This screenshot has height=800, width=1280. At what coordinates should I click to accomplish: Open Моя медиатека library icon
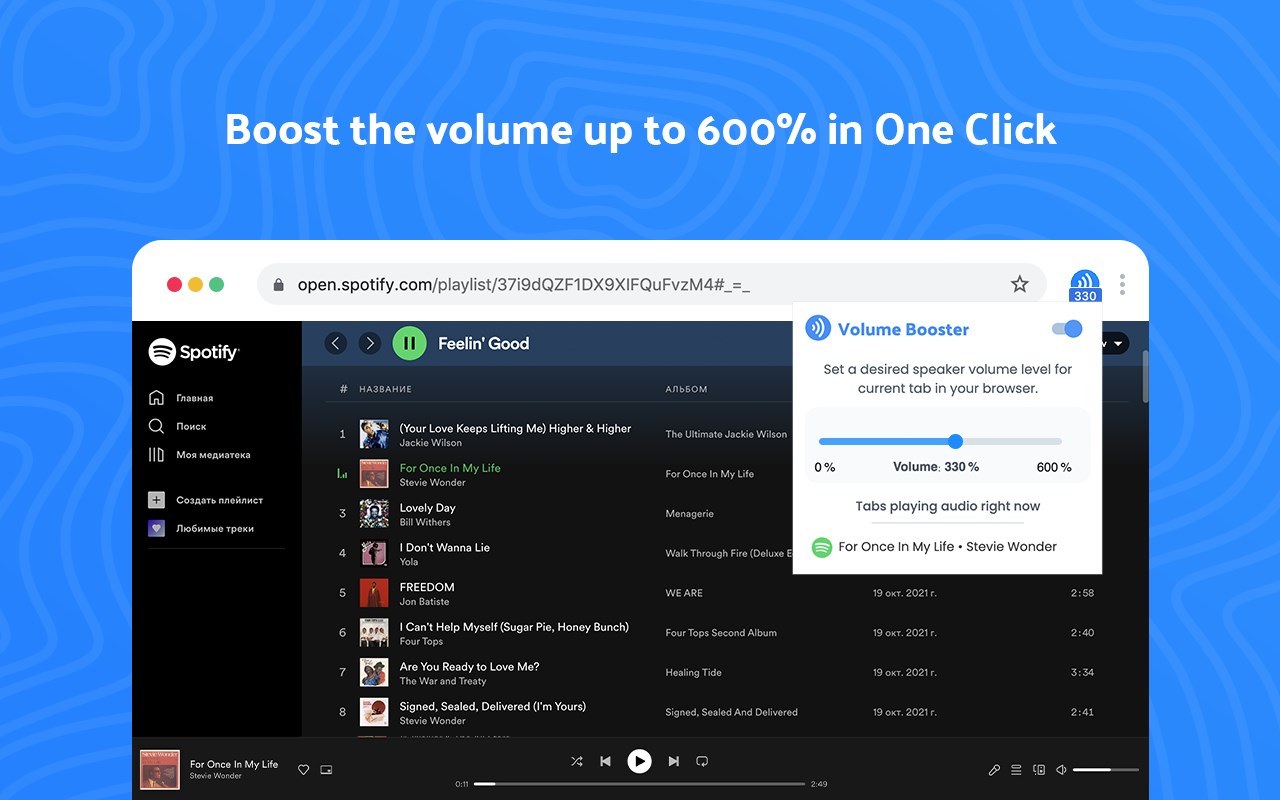click(x=156, y=455)
